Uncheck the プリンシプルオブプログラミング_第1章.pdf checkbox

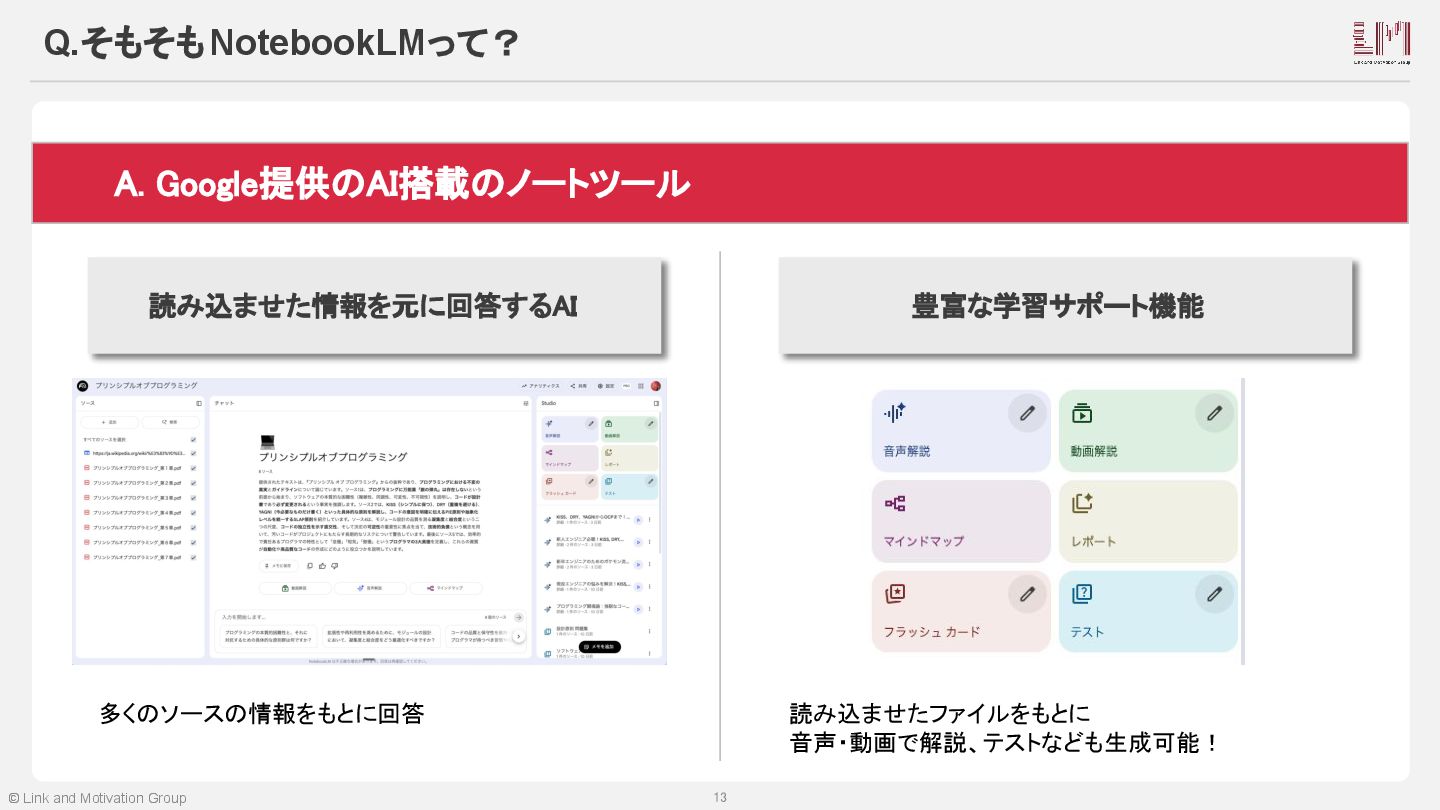coord(193,468)
